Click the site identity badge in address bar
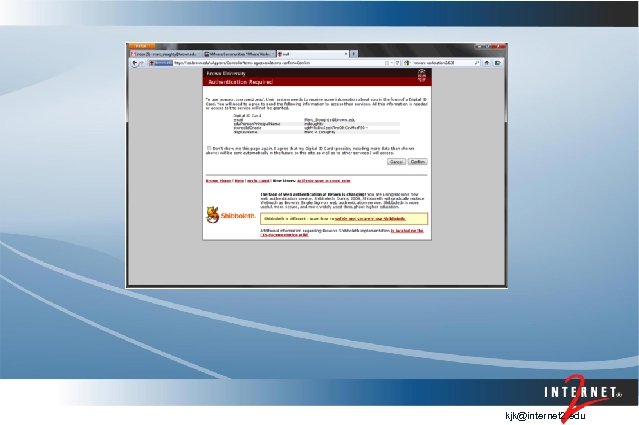This screenshot has width=639, height=425. click(161, 63)
